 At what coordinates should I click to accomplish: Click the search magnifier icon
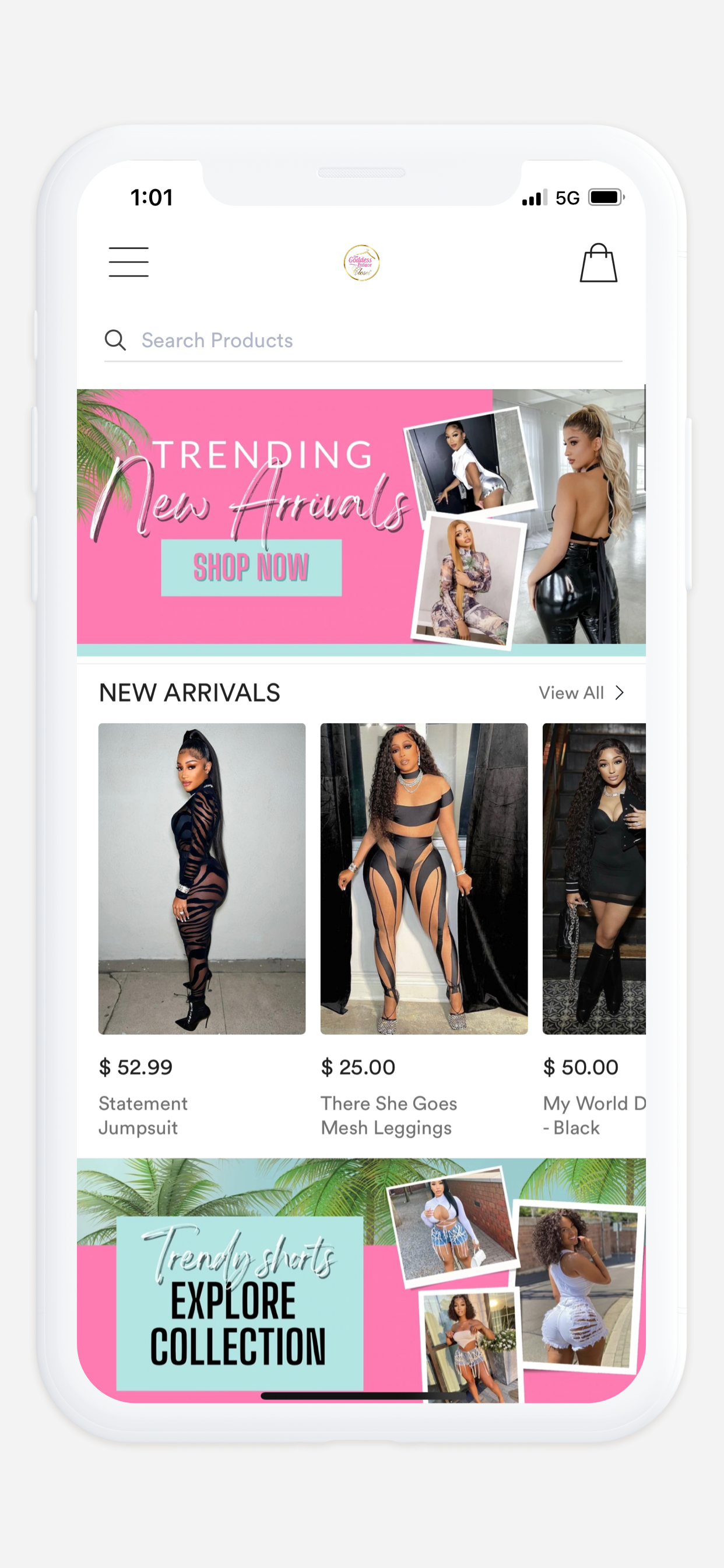pos(115,340)
